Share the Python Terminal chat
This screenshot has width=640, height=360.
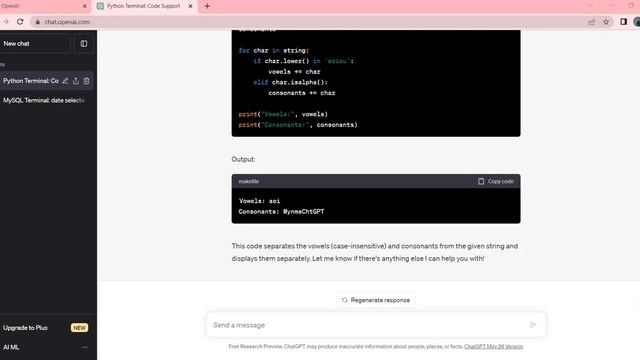coord(76,81)
